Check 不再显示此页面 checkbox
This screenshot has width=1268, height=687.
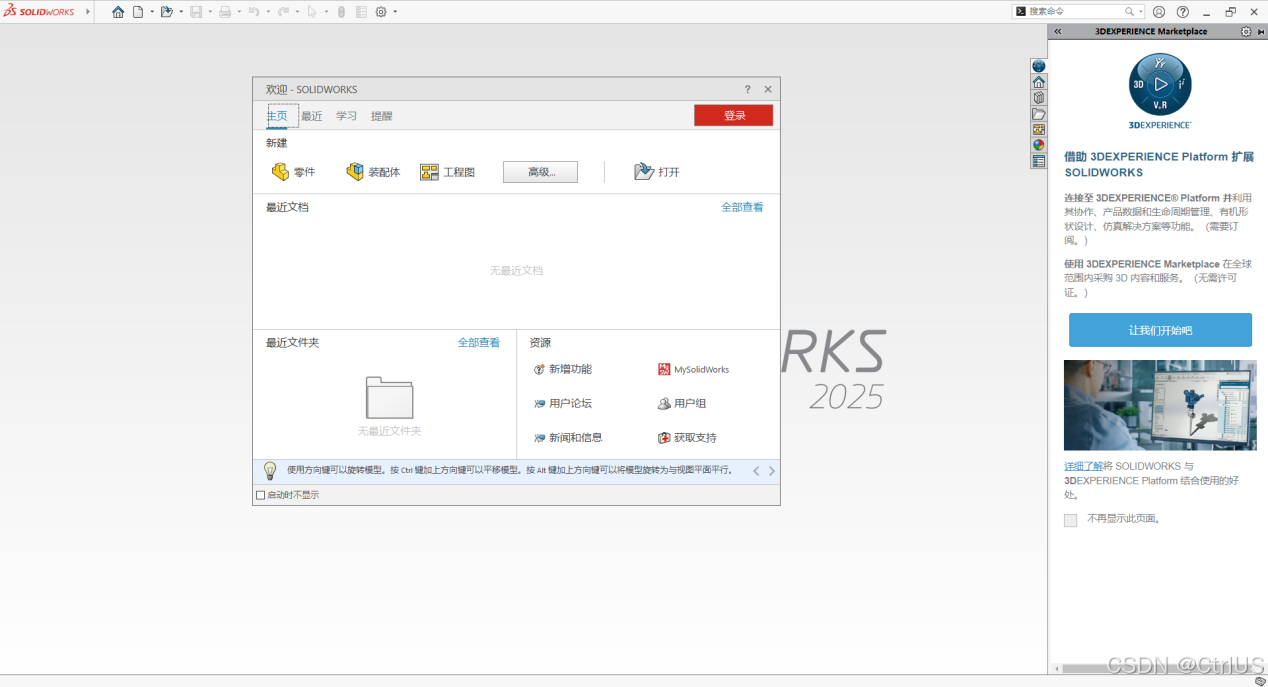click(x=1071, y=520)
